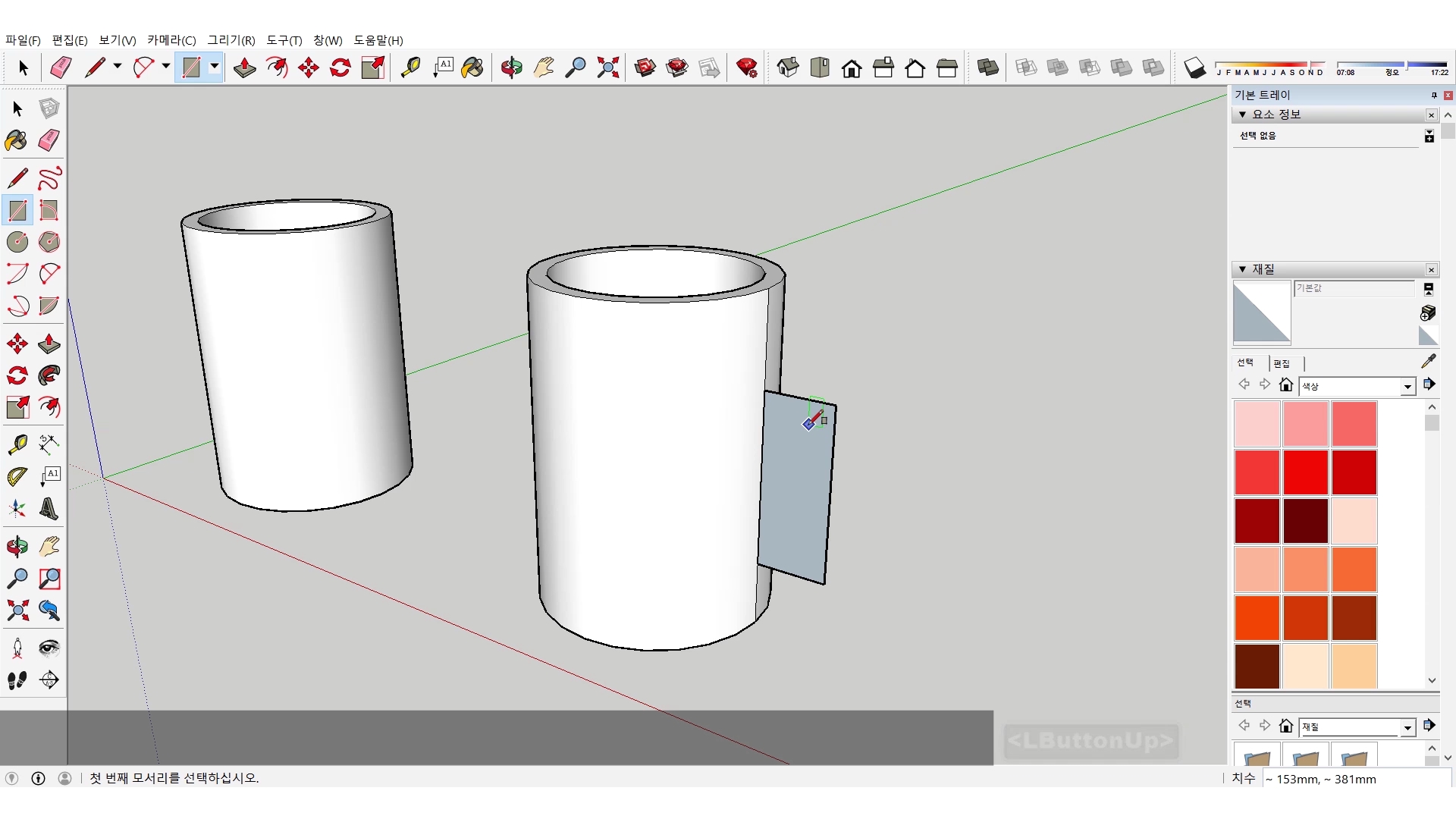Open the 색상 material library dropdown

(x=1407, y=386)
